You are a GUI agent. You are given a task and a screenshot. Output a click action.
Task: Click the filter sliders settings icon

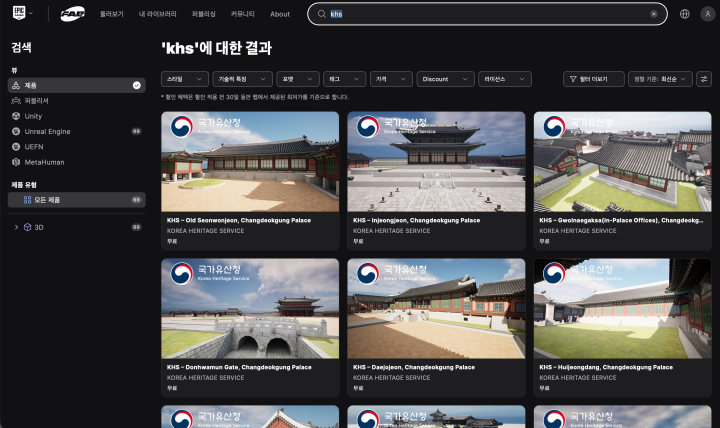coord(704,79)
